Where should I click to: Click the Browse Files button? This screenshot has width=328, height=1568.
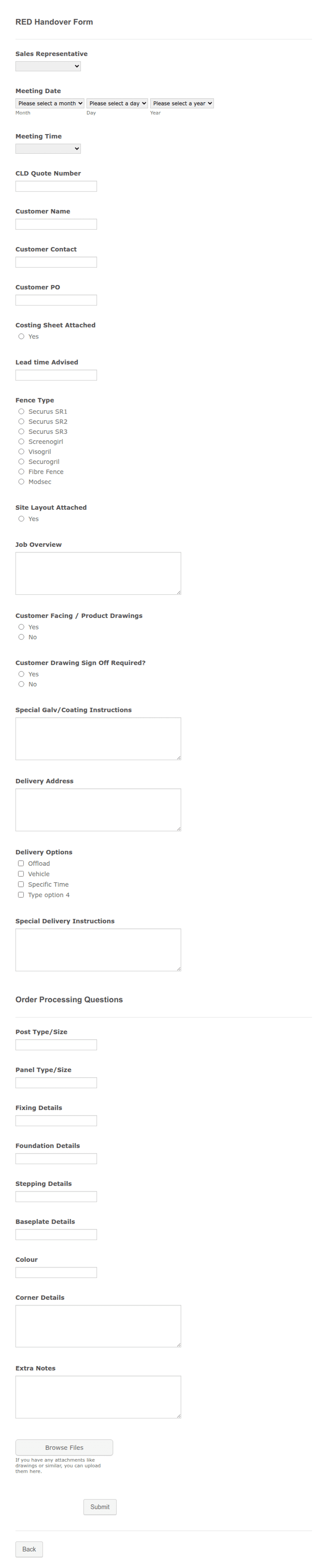[x=64, y=1447]
